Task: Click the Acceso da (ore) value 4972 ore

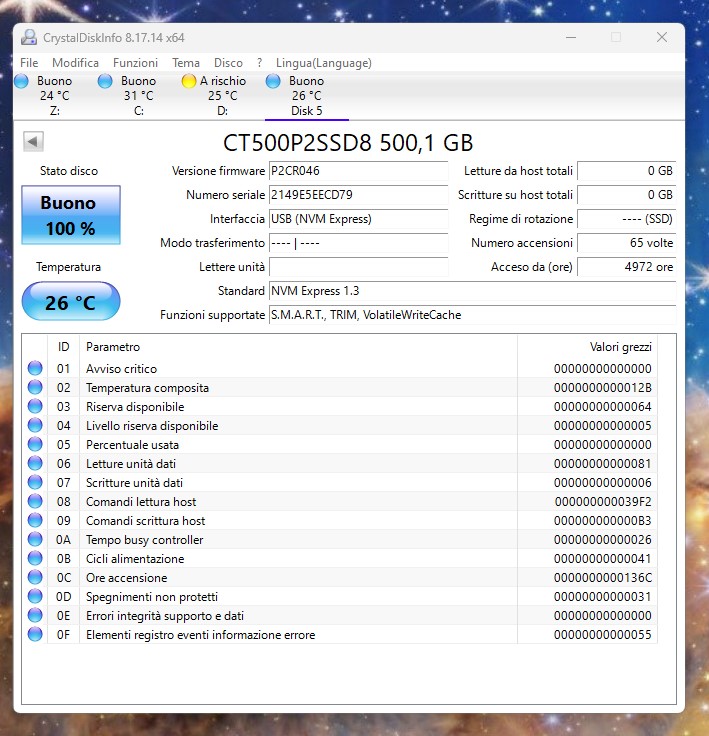Action: pyautogui.click(x=626, y=267)
